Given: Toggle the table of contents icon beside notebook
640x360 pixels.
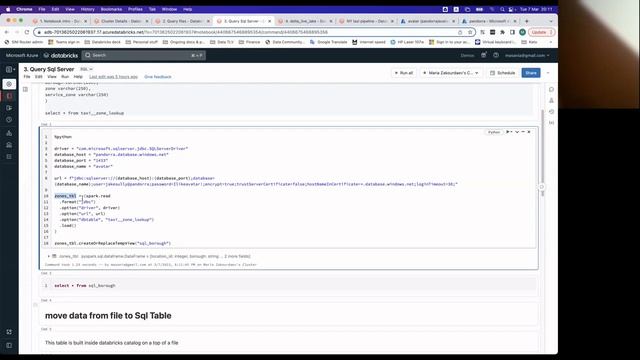Looking at the screenshot, I should coord(25,89).
